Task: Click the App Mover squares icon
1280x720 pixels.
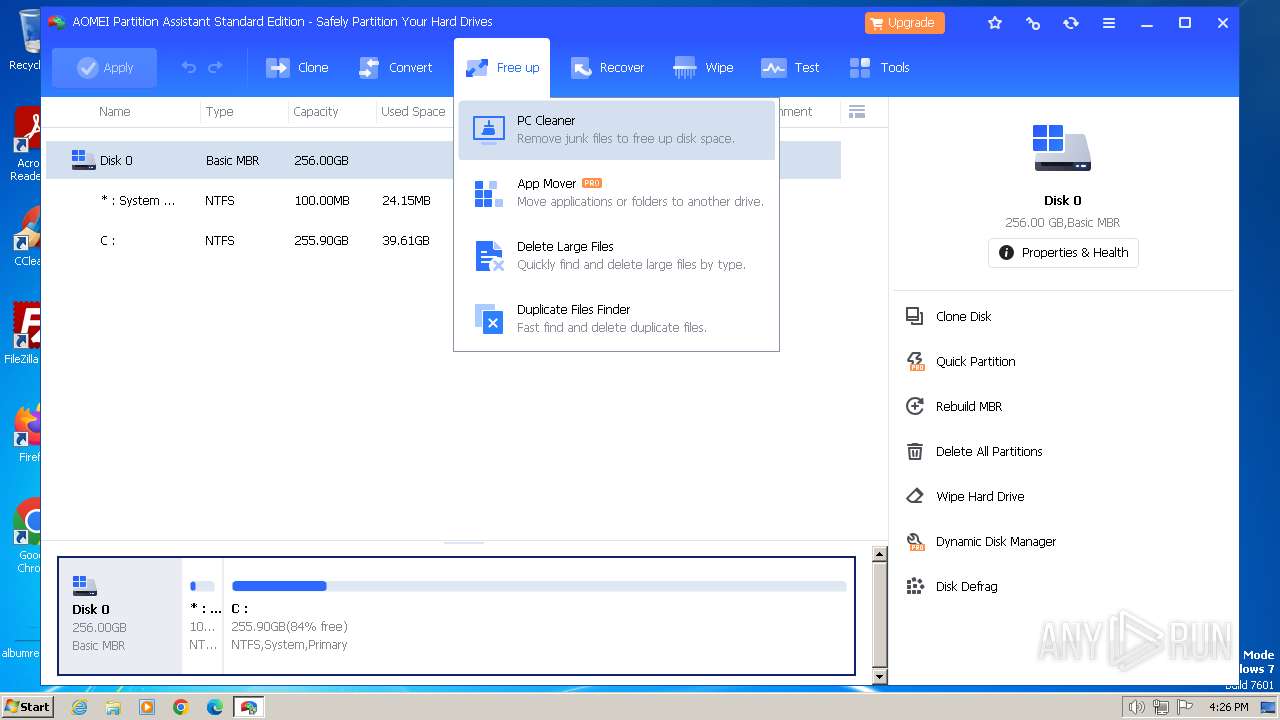Action: [x=489, y=193]
